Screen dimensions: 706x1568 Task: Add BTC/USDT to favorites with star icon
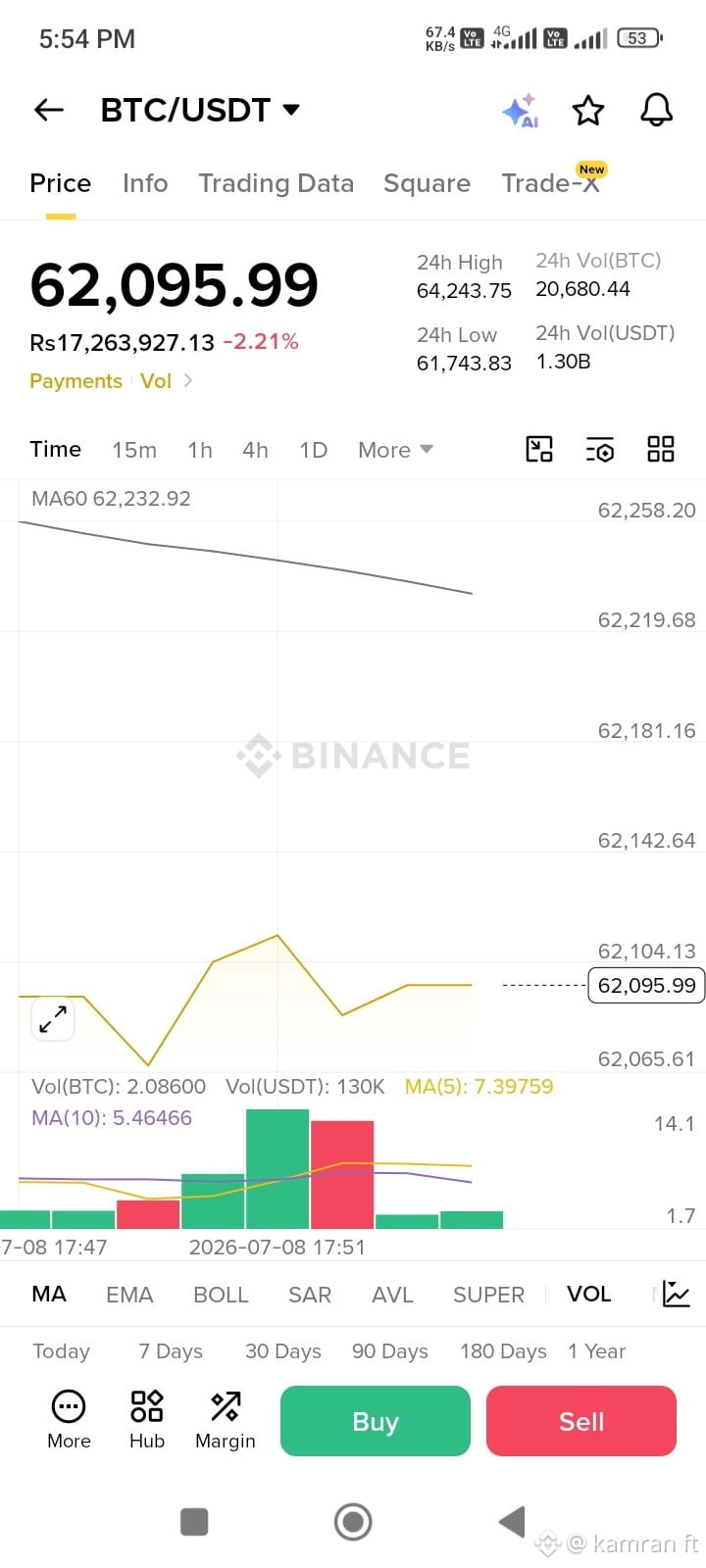pyautogui.click(x=588, y=111)
